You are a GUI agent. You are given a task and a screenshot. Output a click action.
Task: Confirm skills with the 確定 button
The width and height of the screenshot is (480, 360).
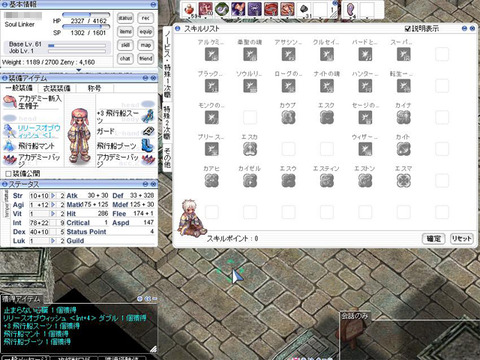(x=434, y=239)
